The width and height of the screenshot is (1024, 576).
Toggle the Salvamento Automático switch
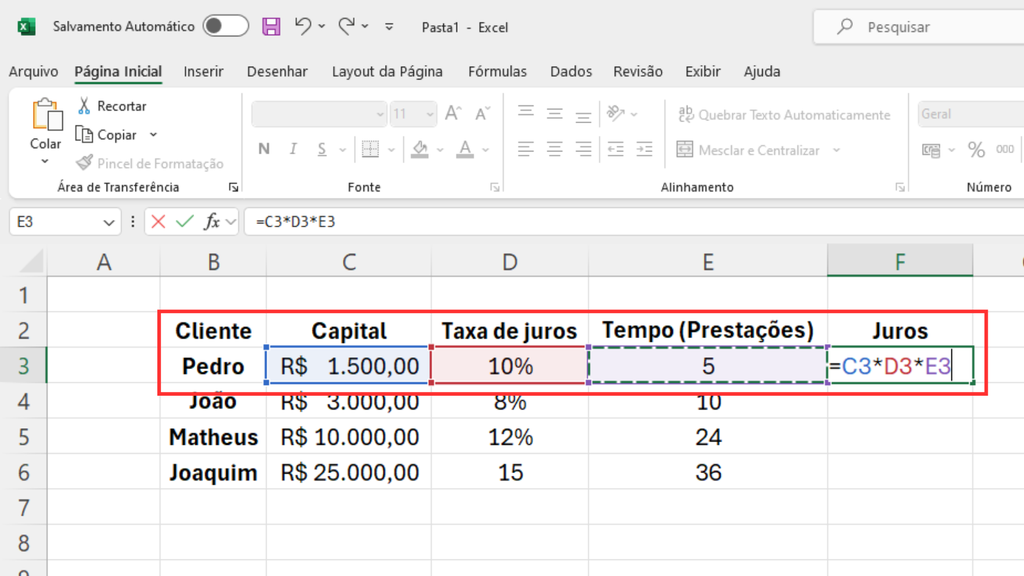pyautogui.click(x=225, y=27)
